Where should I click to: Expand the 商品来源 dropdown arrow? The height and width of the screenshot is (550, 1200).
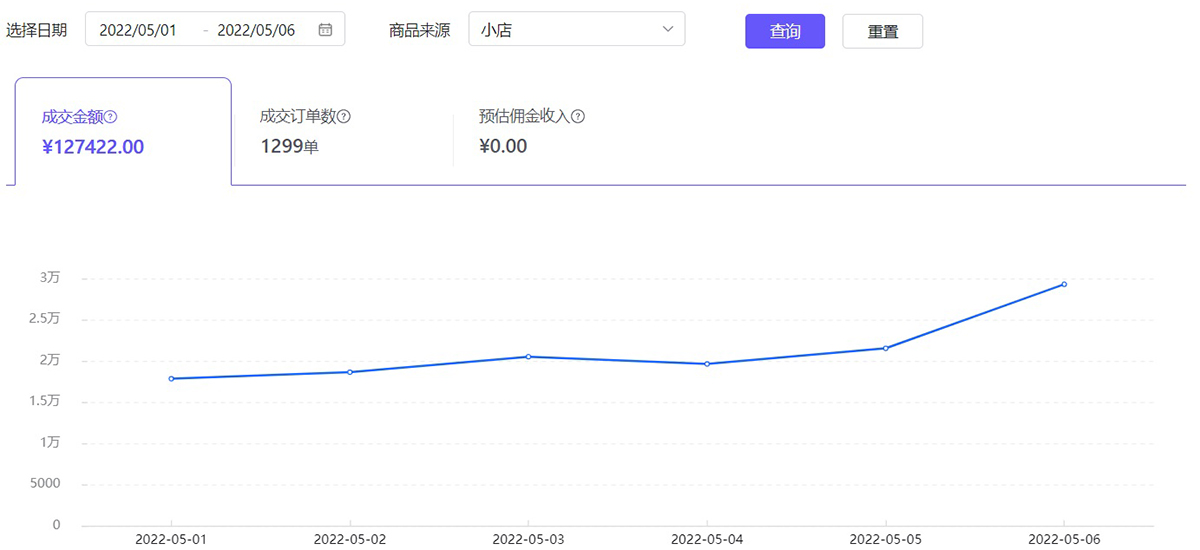coord(668,30)
